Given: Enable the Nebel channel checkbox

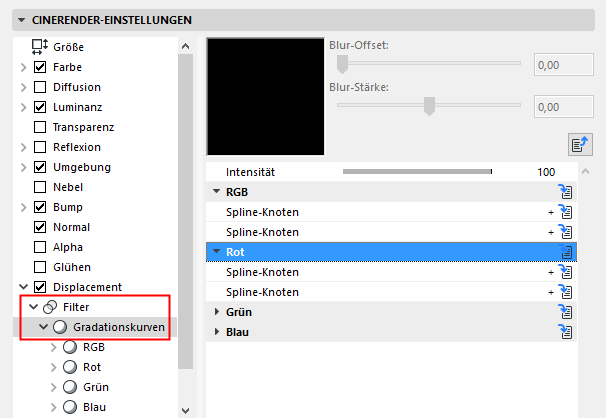Looking at the screenshot, I should pyautogui.click(x=40, y=187).
